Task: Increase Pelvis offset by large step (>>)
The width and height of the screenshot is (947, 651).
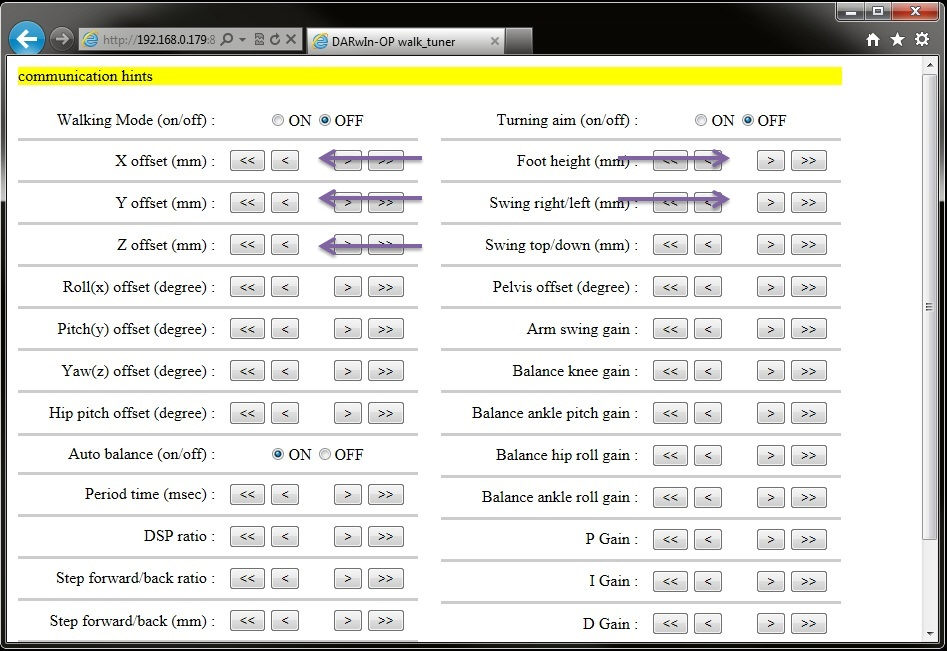Action: tap(809, 287)
